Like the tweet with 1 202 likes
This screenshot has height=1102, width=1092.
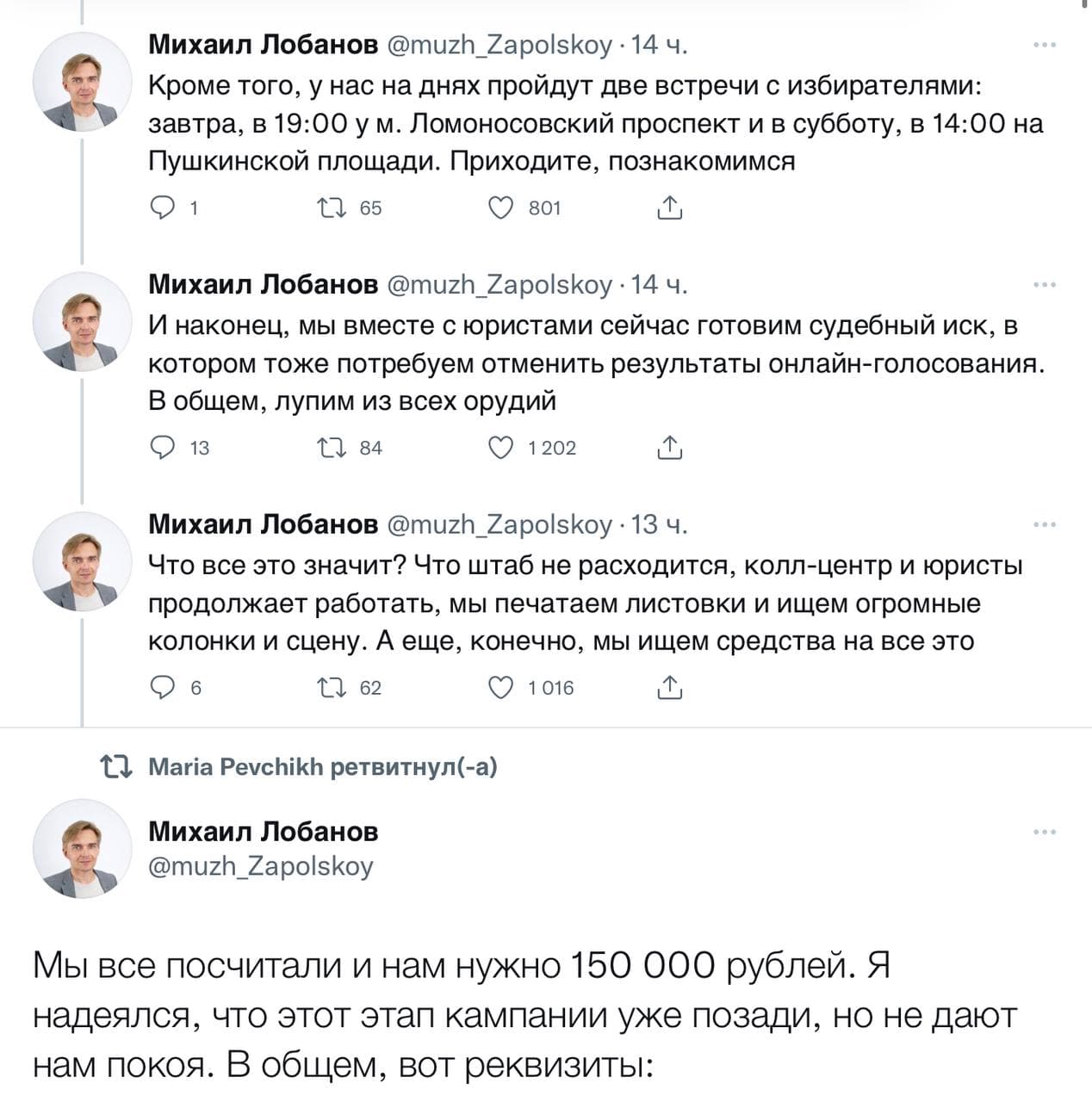(x=501, y=448)
